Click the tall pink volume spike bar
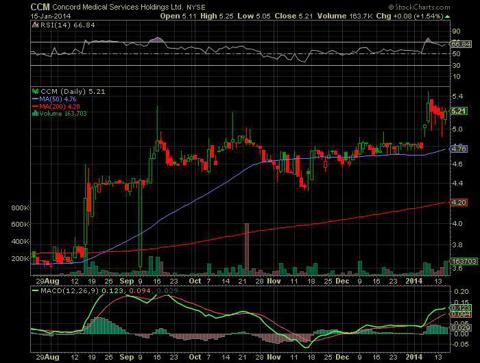Screen dimensions: 480x363 click(x=247, y=249)
